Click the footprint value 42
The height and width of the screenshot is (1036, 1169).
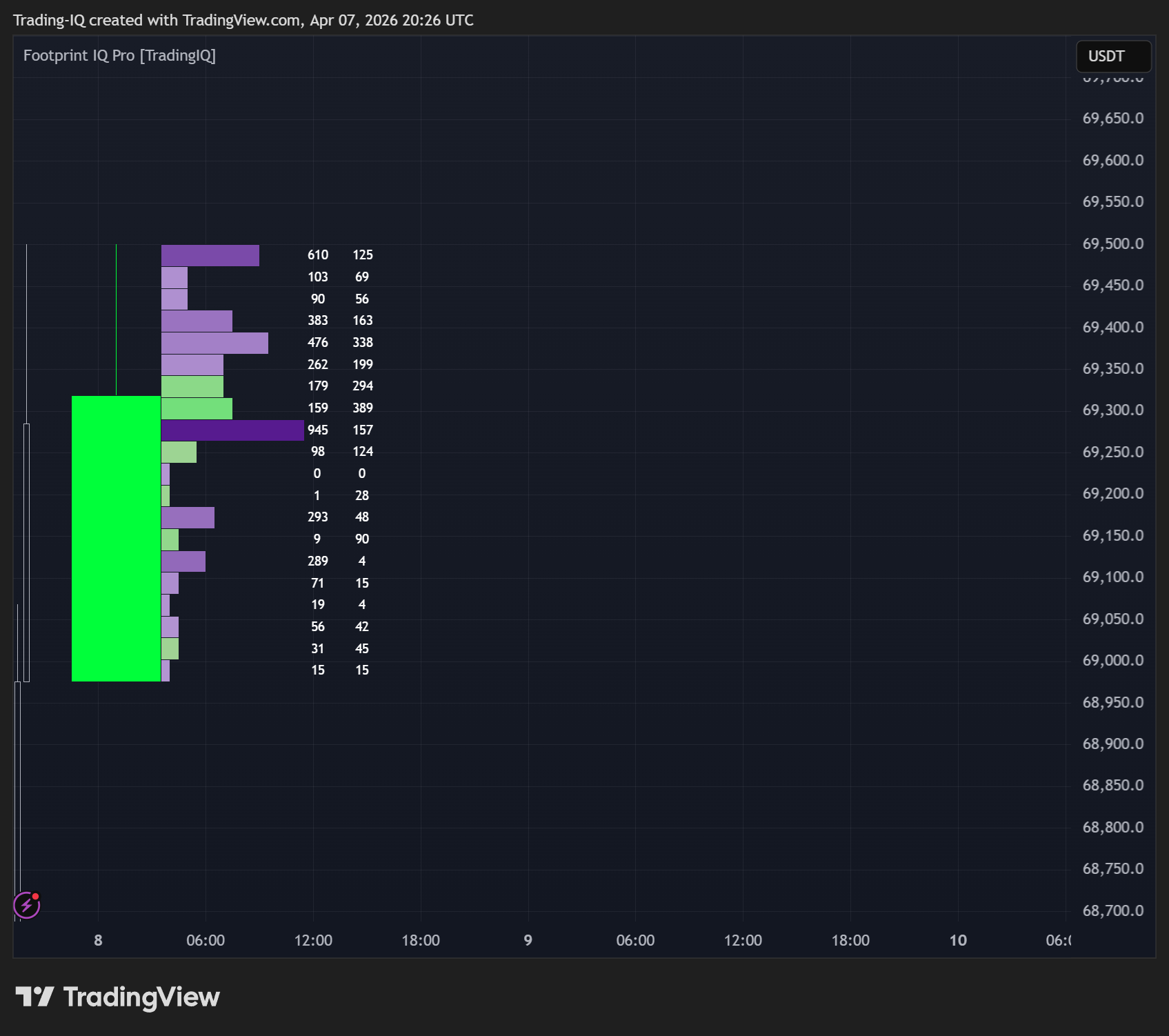(x=362, y=627)
